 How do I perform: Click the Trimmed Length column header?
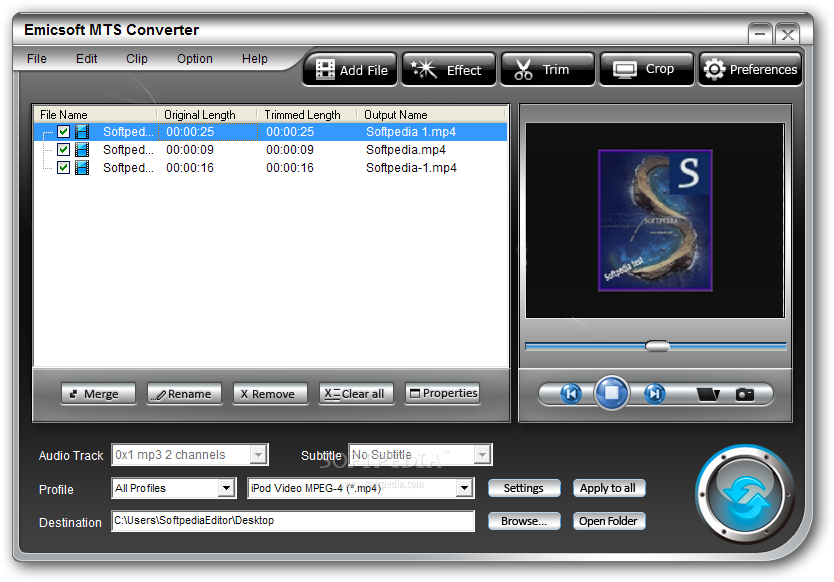coord(307,114)
